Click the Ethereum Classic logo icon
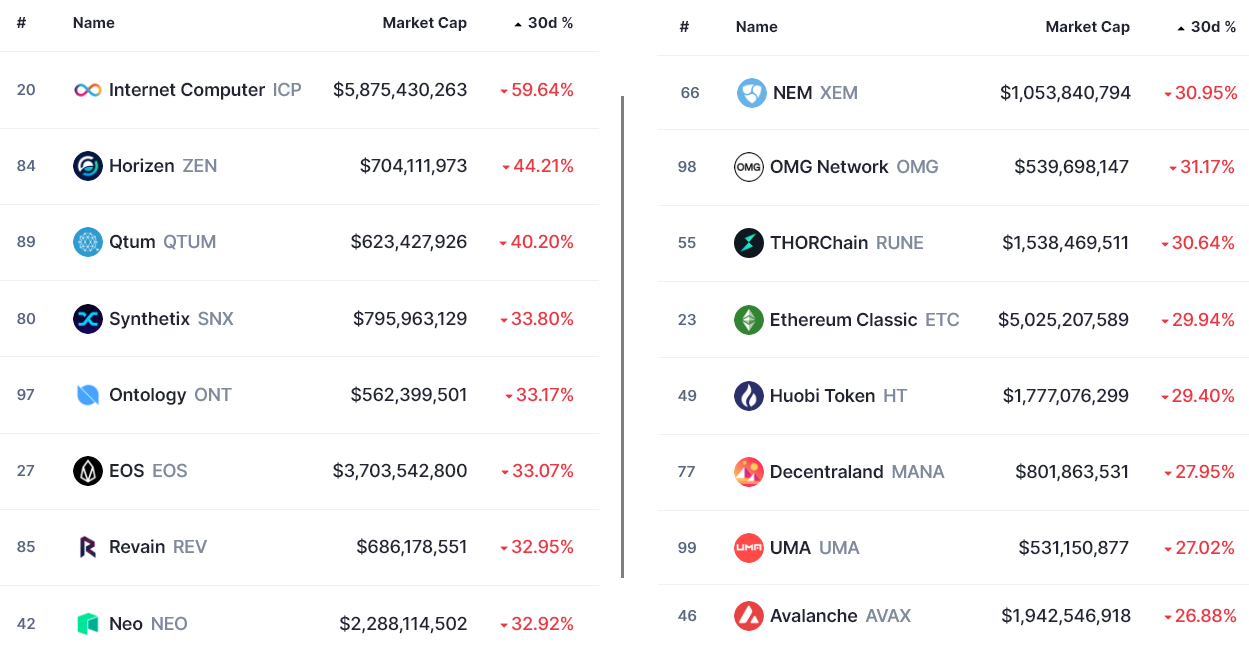 [749, 320]
